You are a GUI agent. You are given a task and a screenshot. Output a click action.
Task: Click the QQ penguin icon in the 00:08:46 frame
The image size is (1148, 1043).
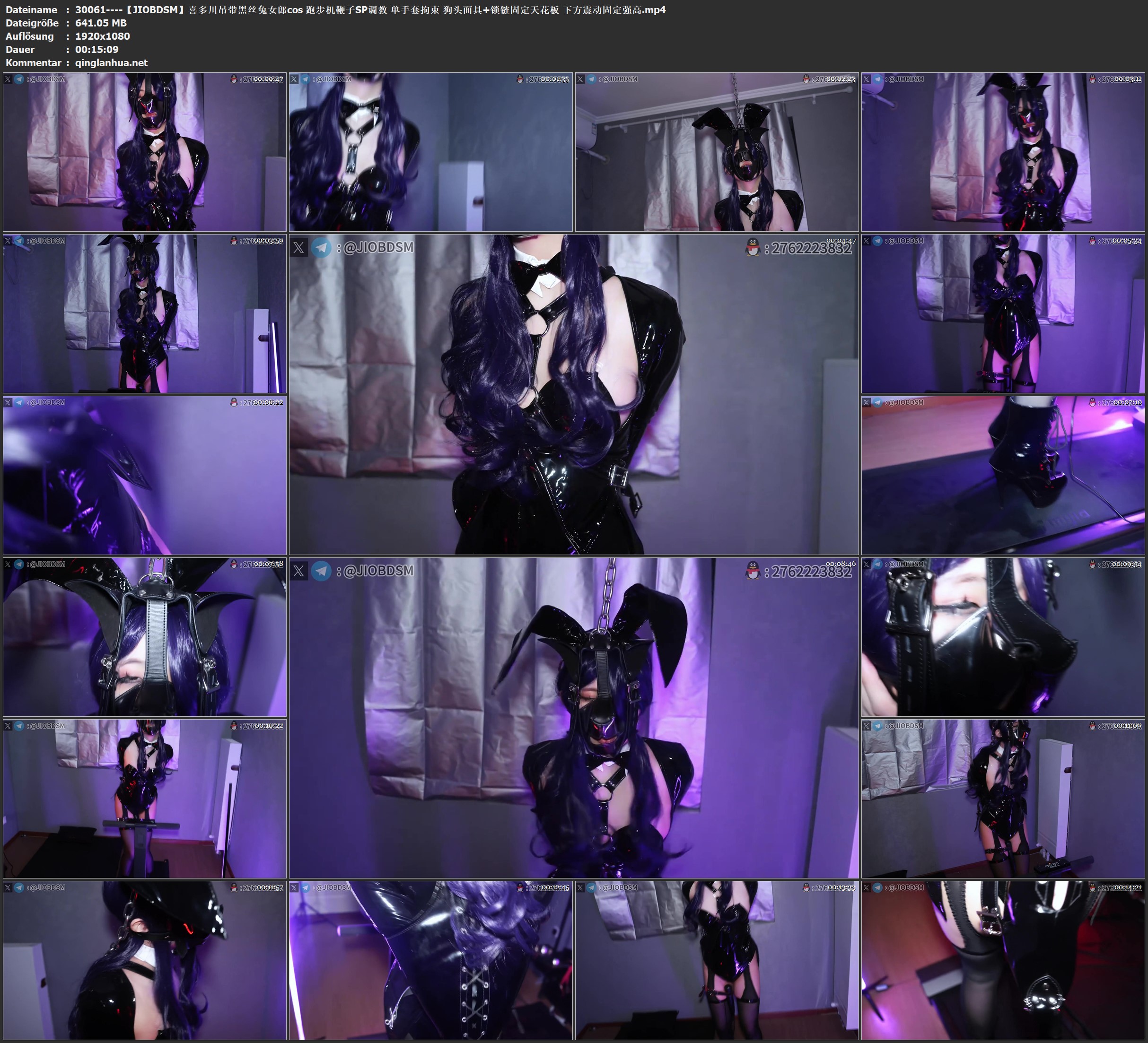(753, 571)
